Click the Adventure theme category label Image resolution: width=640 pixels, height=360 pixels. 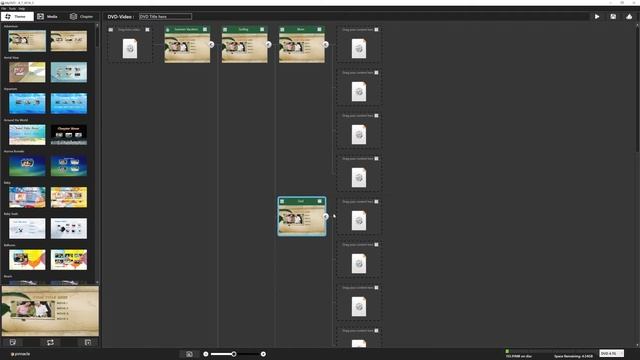11,27
